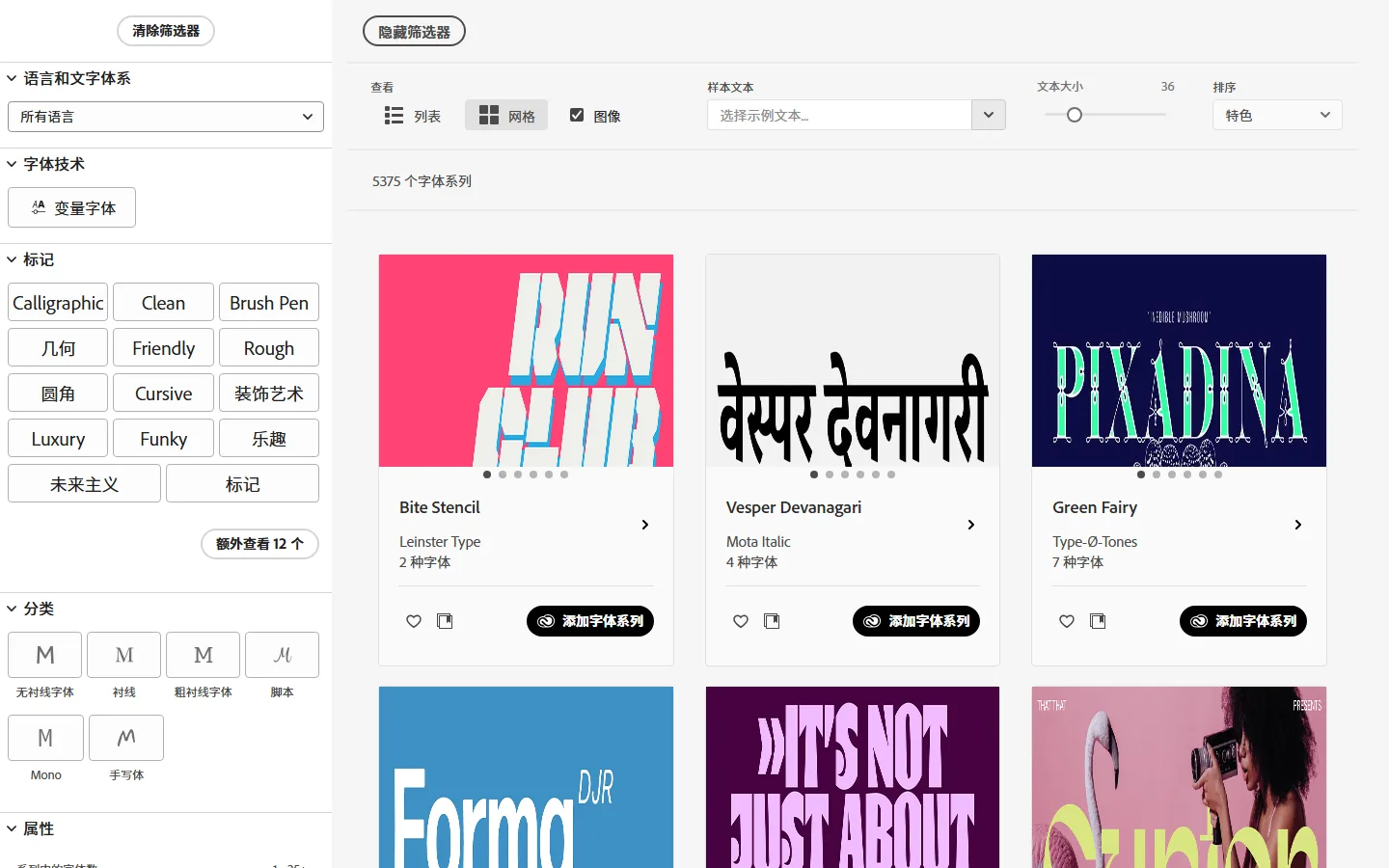Viewport: 1389px width, 868px height.
Task: Toggle the 标记 tag filter button
Action: tap(242, 484)
